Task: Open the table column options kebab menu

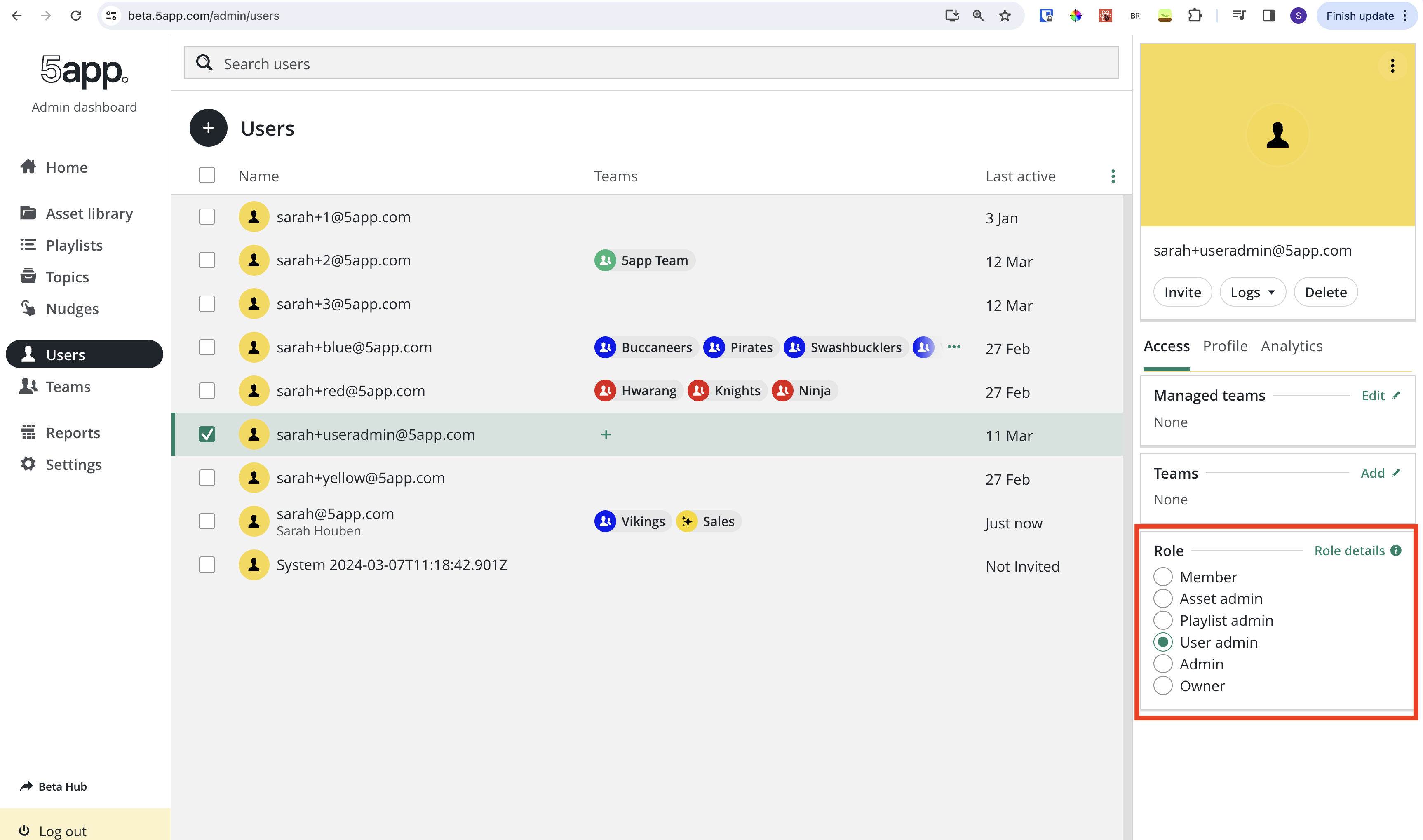Action: click(1113, 176)
